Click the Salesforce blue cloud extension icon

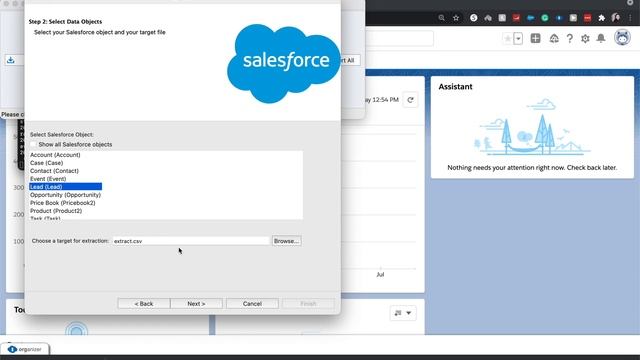530,18
